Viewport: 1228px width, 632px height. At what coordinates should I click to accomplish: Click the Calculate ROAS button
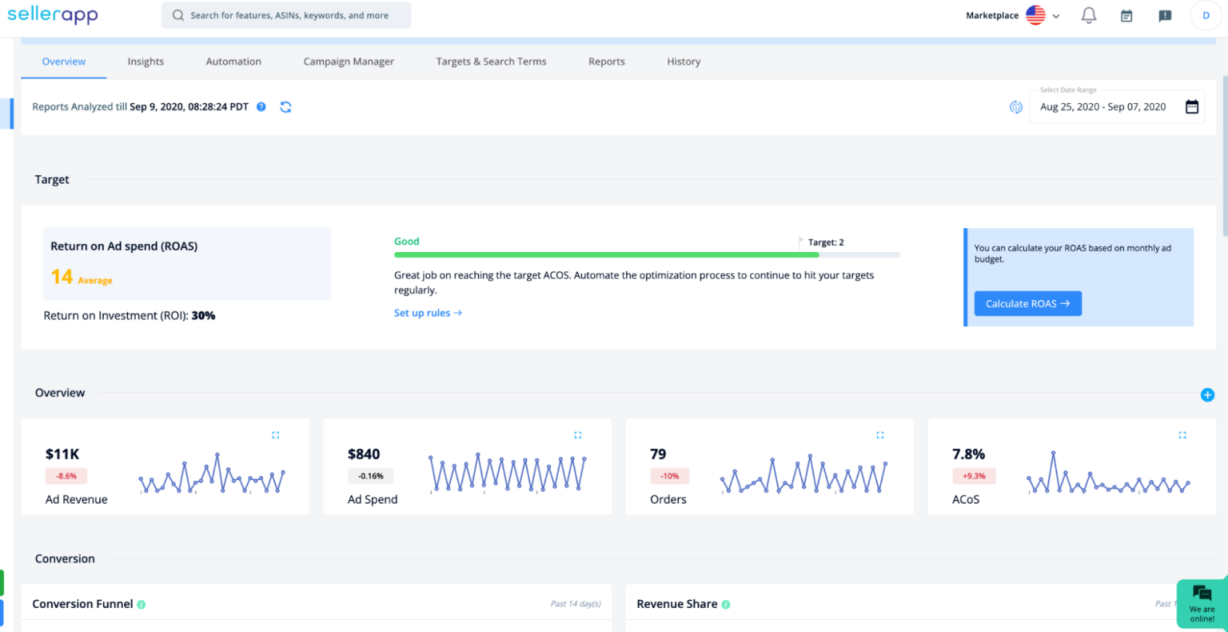click(1027, 304)
